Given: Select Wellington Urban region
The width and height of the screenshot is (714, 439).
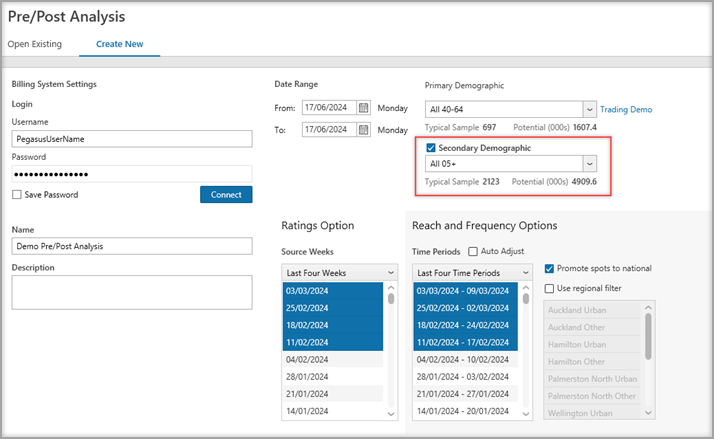Looking at the screenshot, I should tap(592, 413).
